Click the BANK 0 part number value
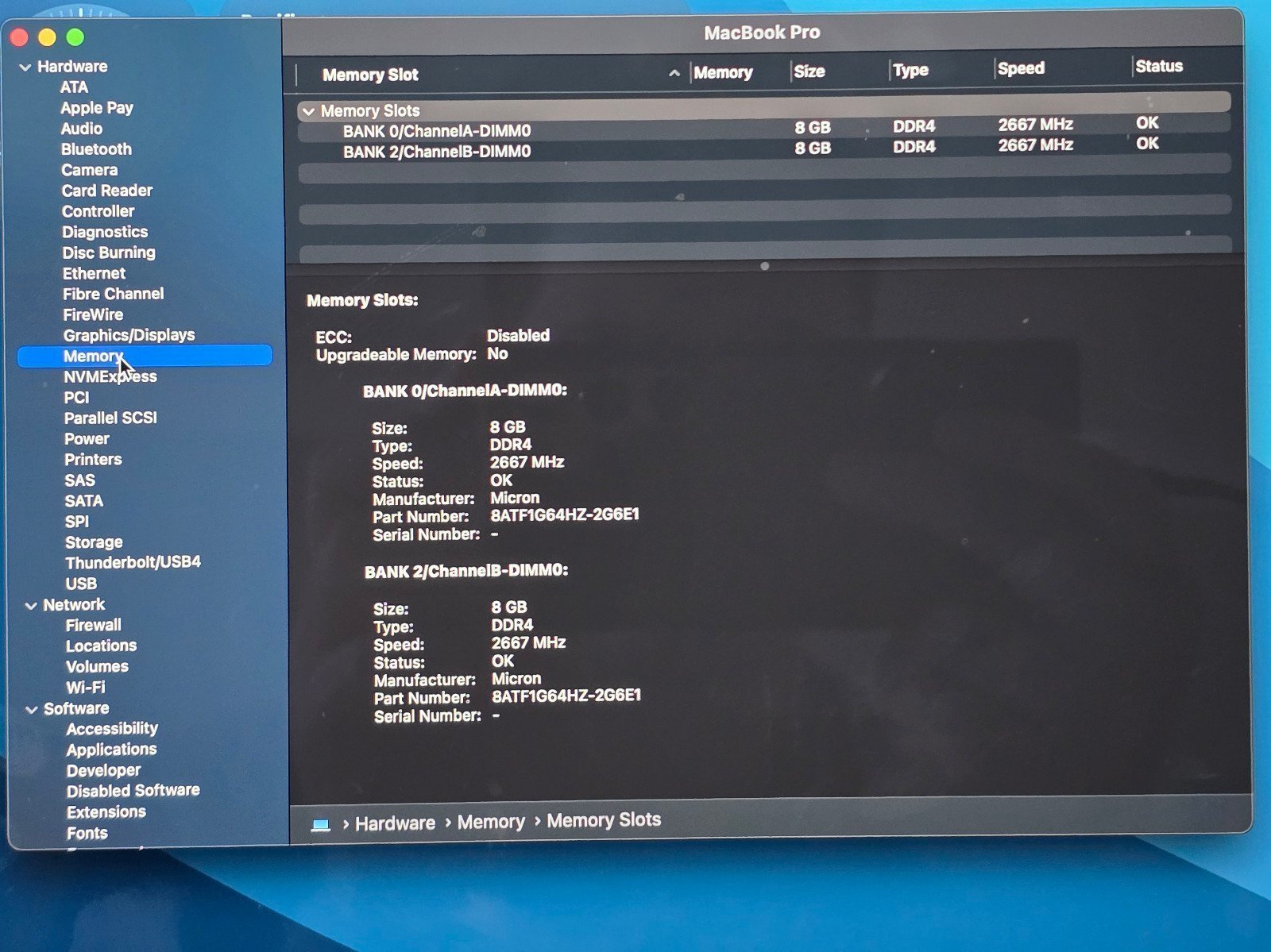 point(565,515)
